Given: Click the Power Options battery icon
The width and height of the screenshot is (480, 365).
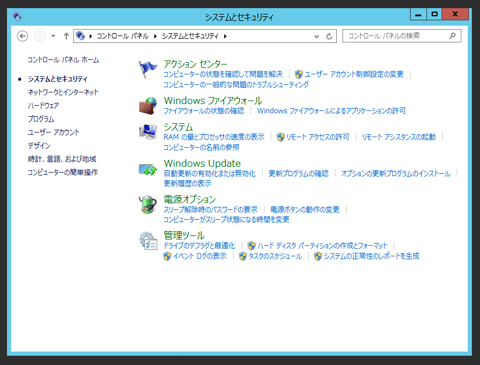Looking at the screenshot, I should coord(148,204).
